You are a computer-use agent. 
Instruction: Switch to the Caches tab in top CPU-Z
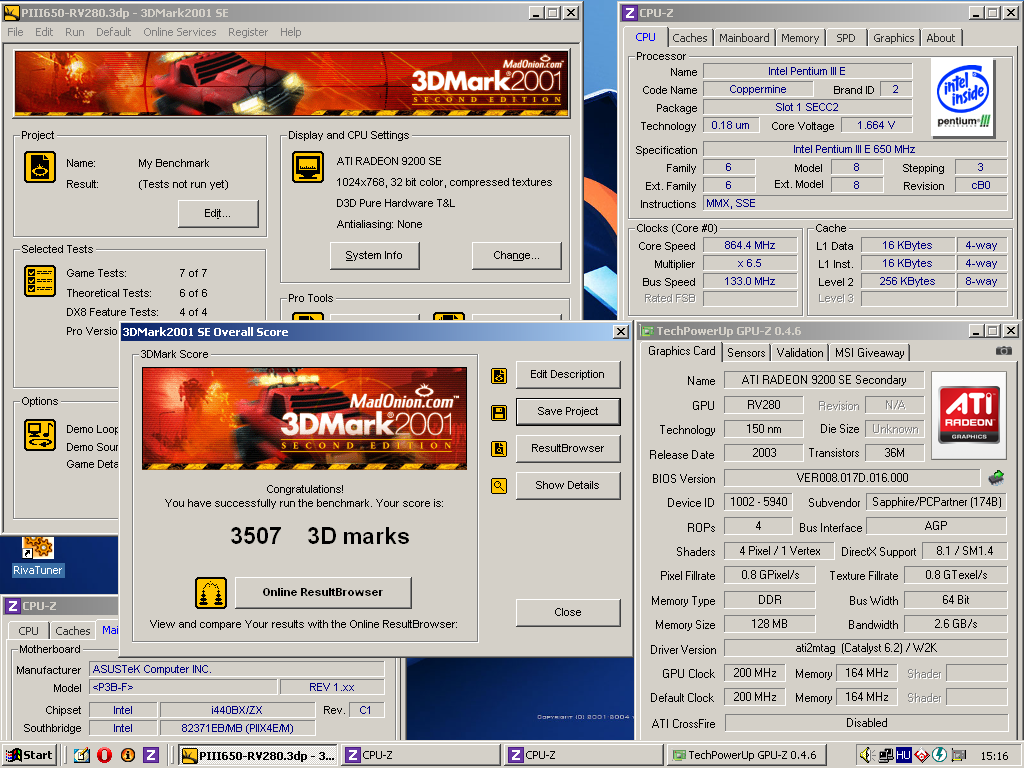690,38
